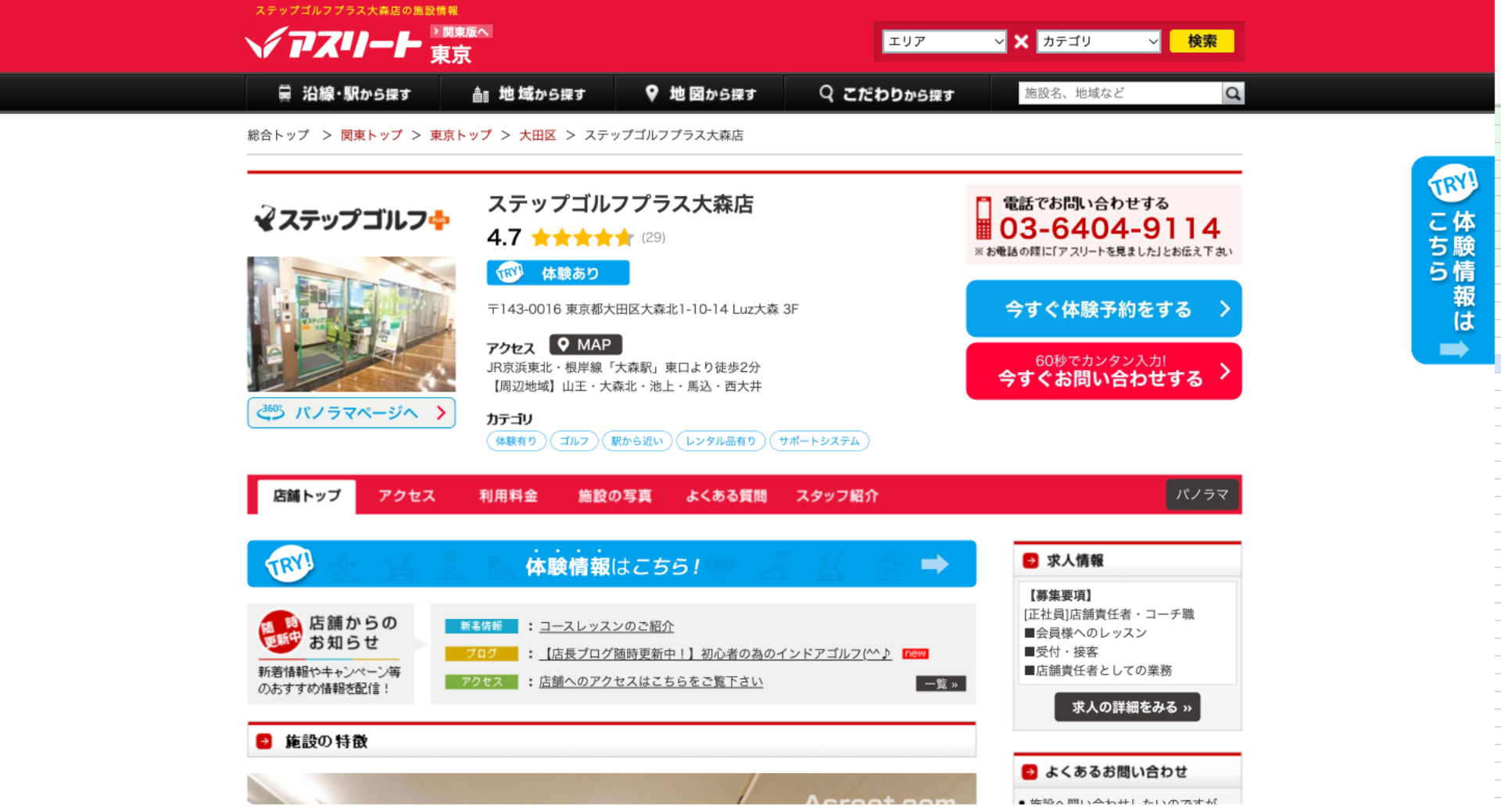Click the アスリート site logo
1501x812 pixels.
(x=333, y=43)
